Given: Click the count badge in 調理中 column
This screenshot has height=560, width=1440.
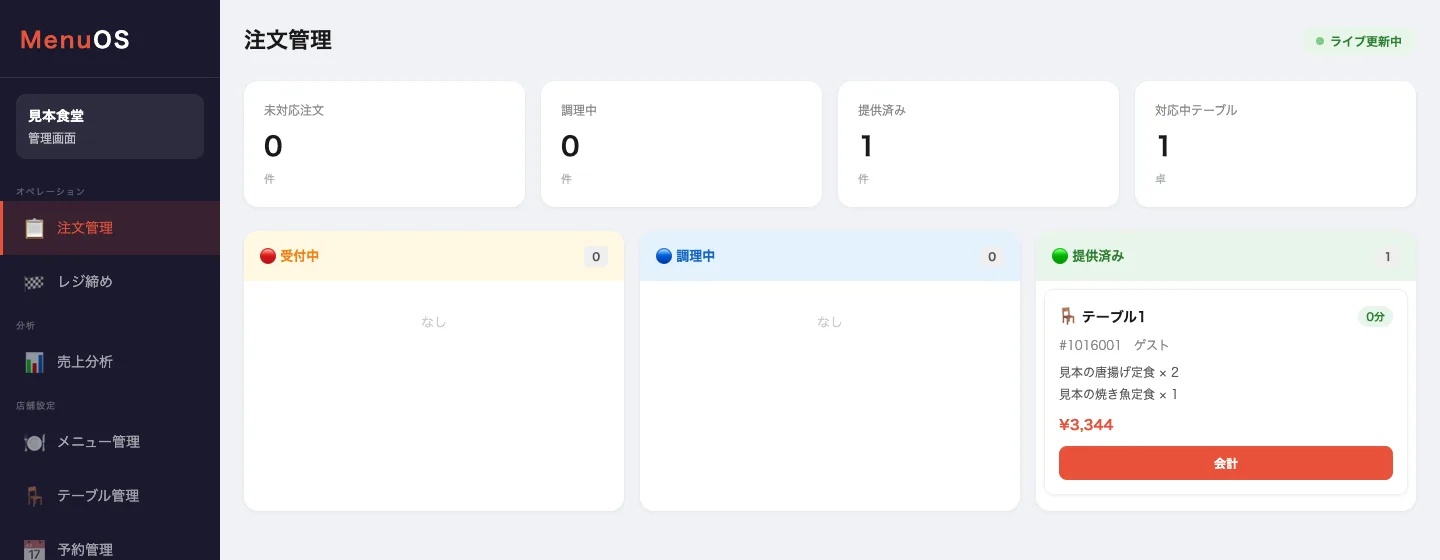Looking at the screenshot, I should 992,257.
